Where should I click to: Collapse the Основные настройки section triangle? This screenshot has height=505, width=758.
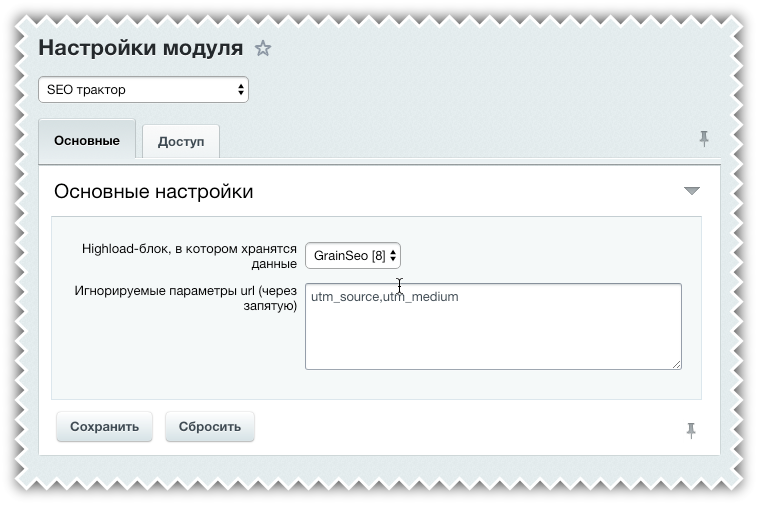click(691, 191)
